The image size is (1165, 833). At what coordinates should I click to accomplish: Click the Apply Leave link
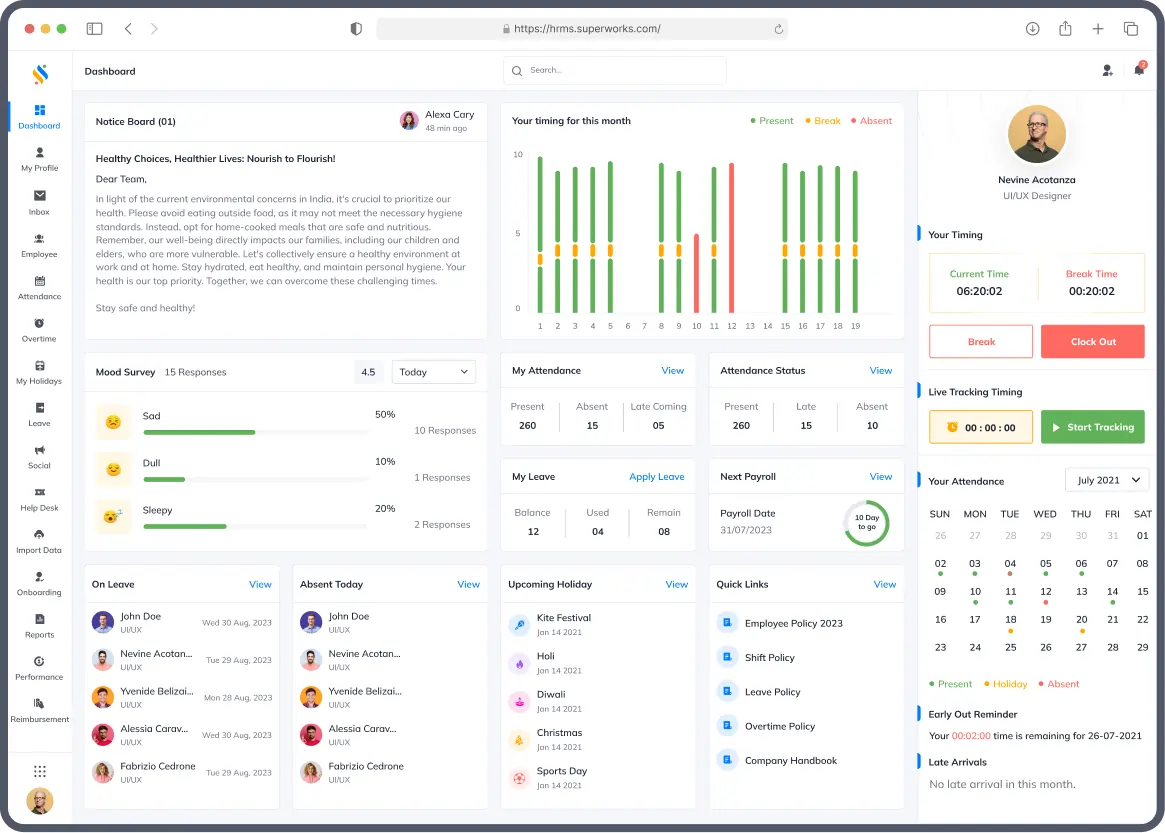click(656, 477)
